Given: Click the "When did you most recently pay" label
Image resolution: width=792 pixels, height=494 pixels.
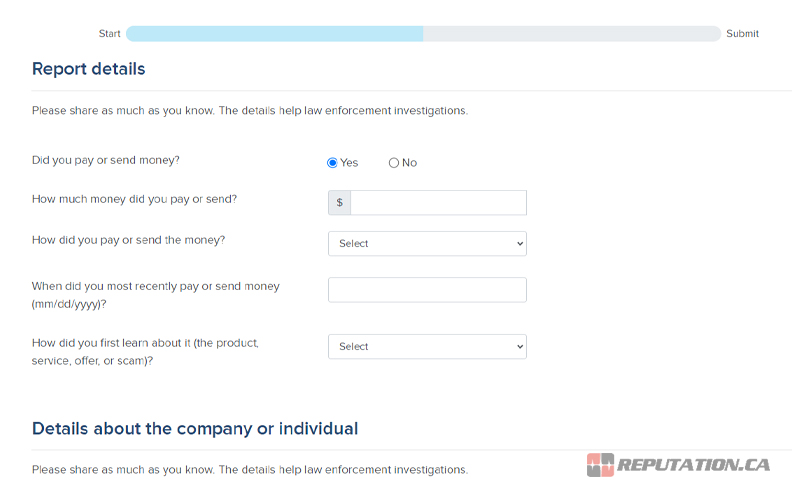Looking at the screenshot, I should 155,286.
